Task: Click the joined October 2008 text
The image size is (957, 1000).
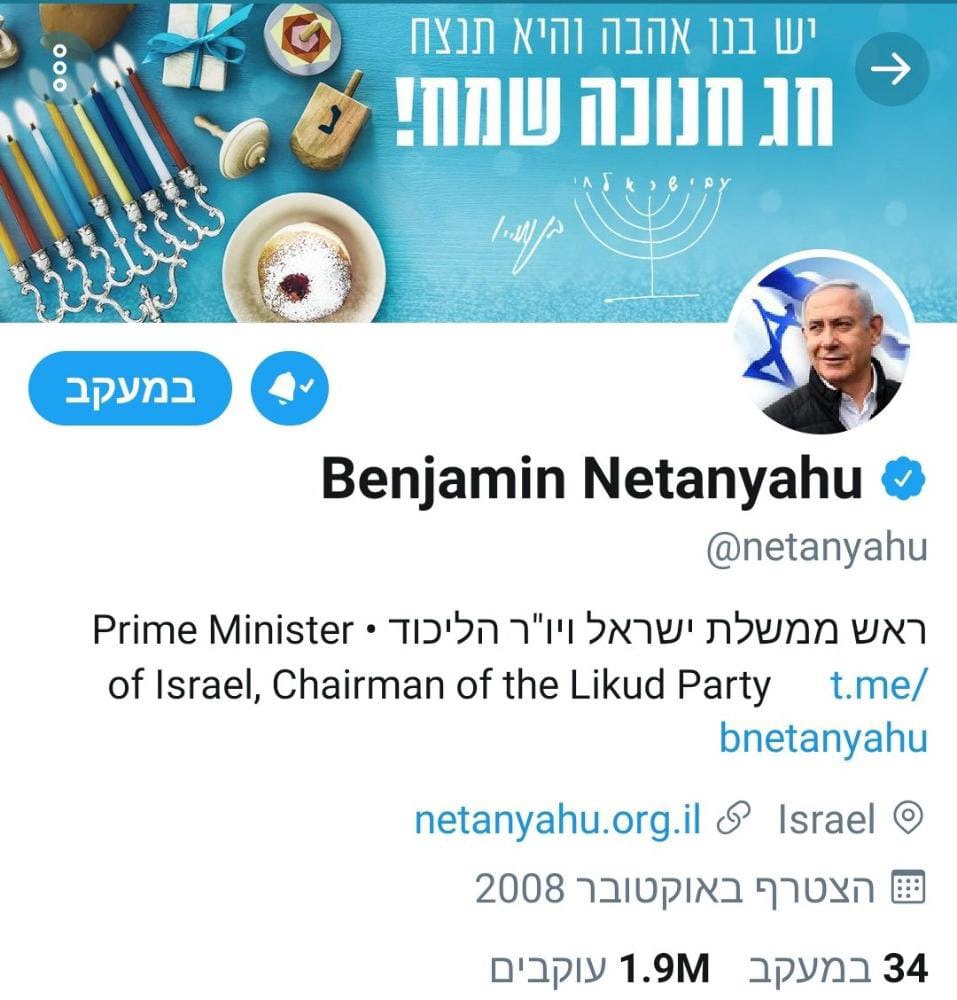Action: (x=675, y=888)
